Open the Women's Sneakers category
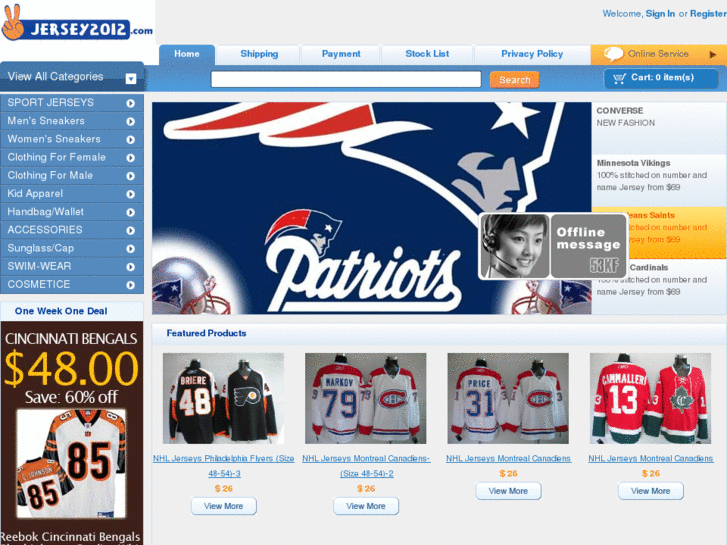The width and height of the screenshot is (727, 545). (x=72, y=139)
